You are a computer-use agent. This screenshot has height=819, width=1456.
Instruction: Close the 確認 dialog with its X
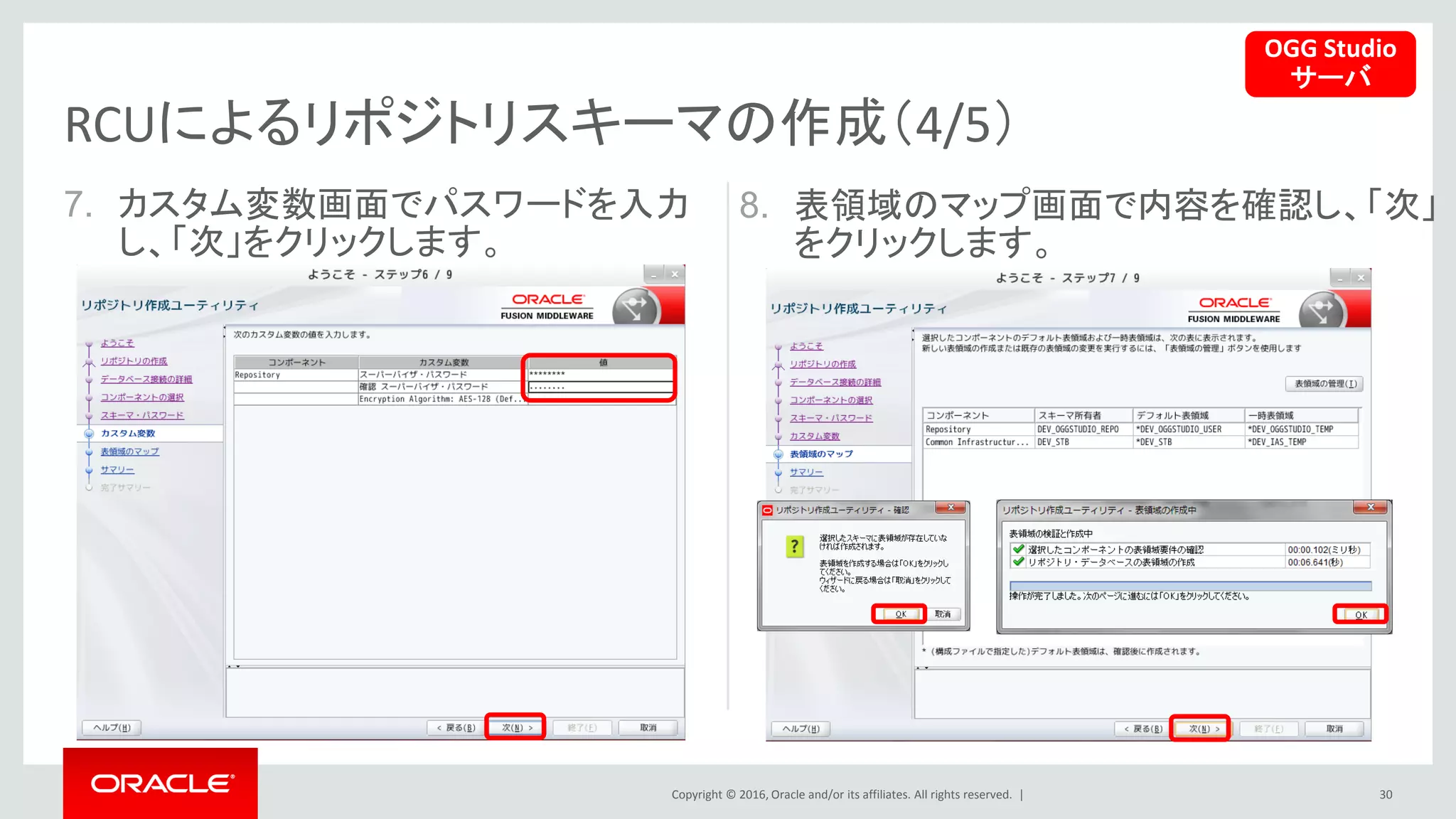[950, 508]
